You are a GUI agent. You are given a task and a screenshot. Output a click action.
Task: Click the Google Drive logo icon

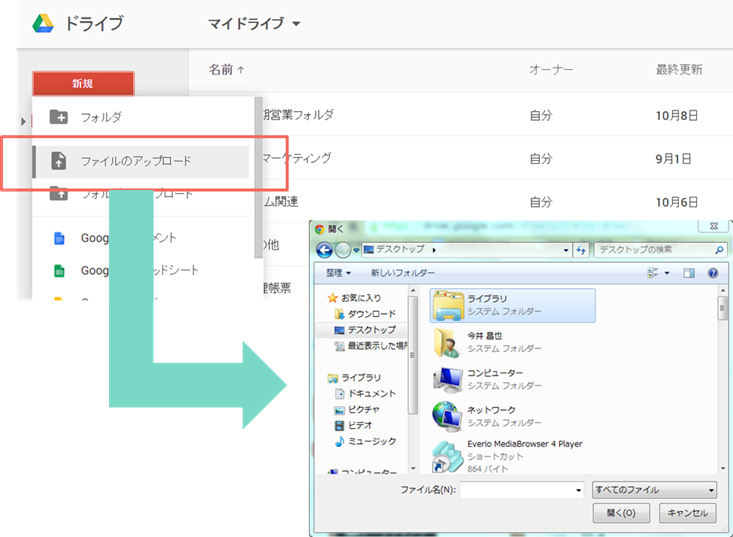(43, 22)
